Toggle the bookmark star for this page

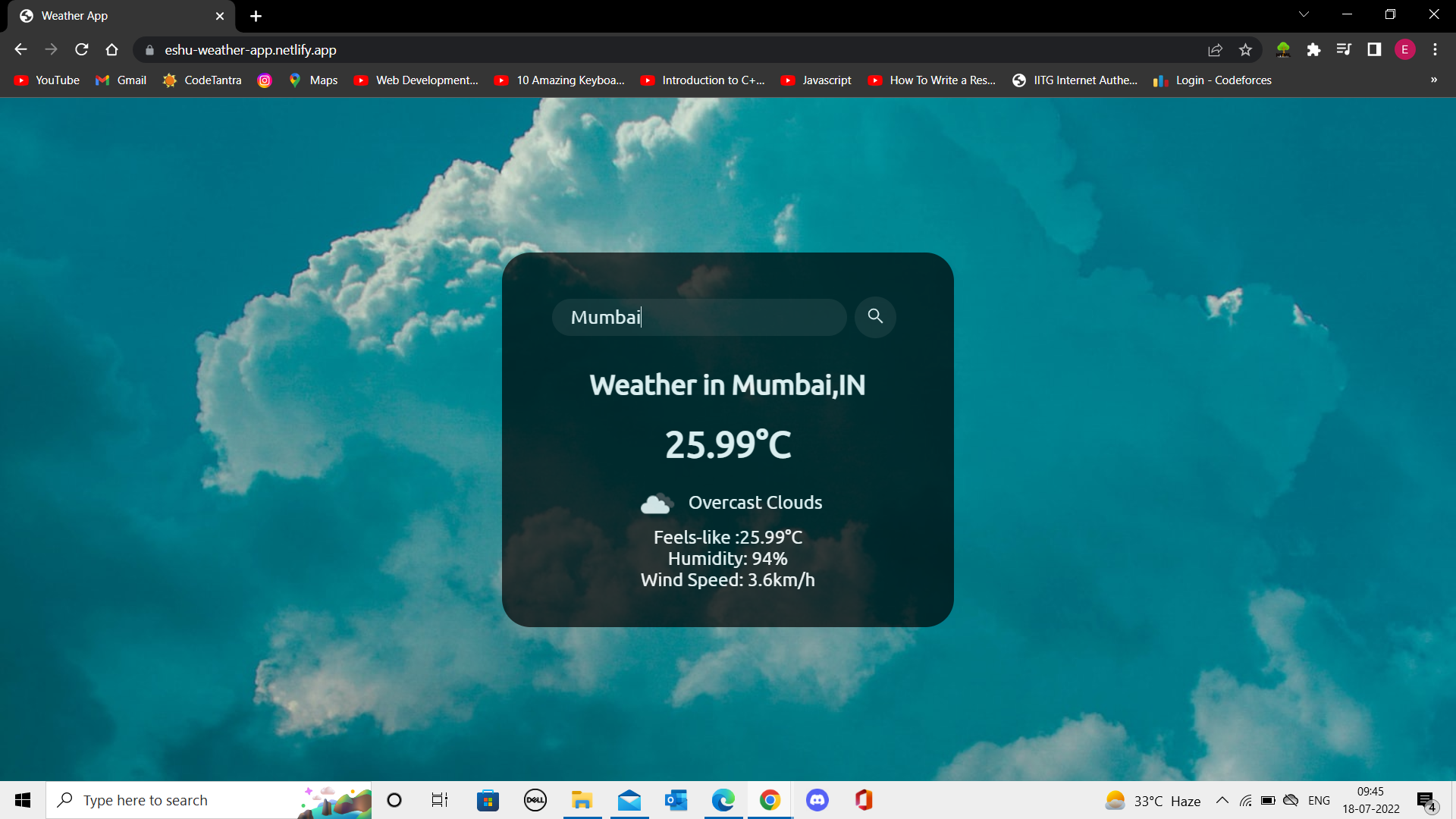click(x=1245, y=49)
